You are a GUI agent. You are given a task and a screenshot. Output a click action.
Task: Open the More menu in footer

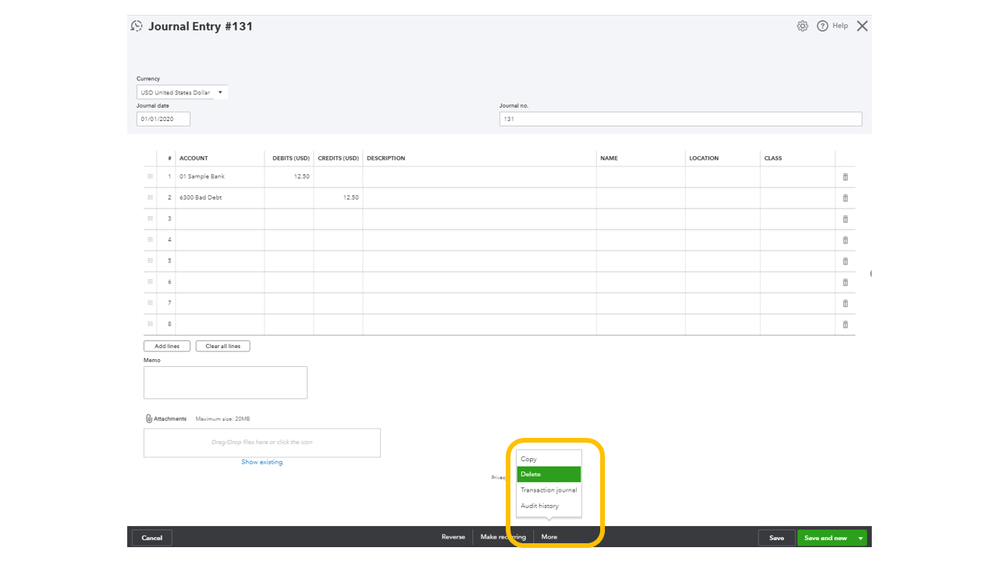(x=549, y=537)
